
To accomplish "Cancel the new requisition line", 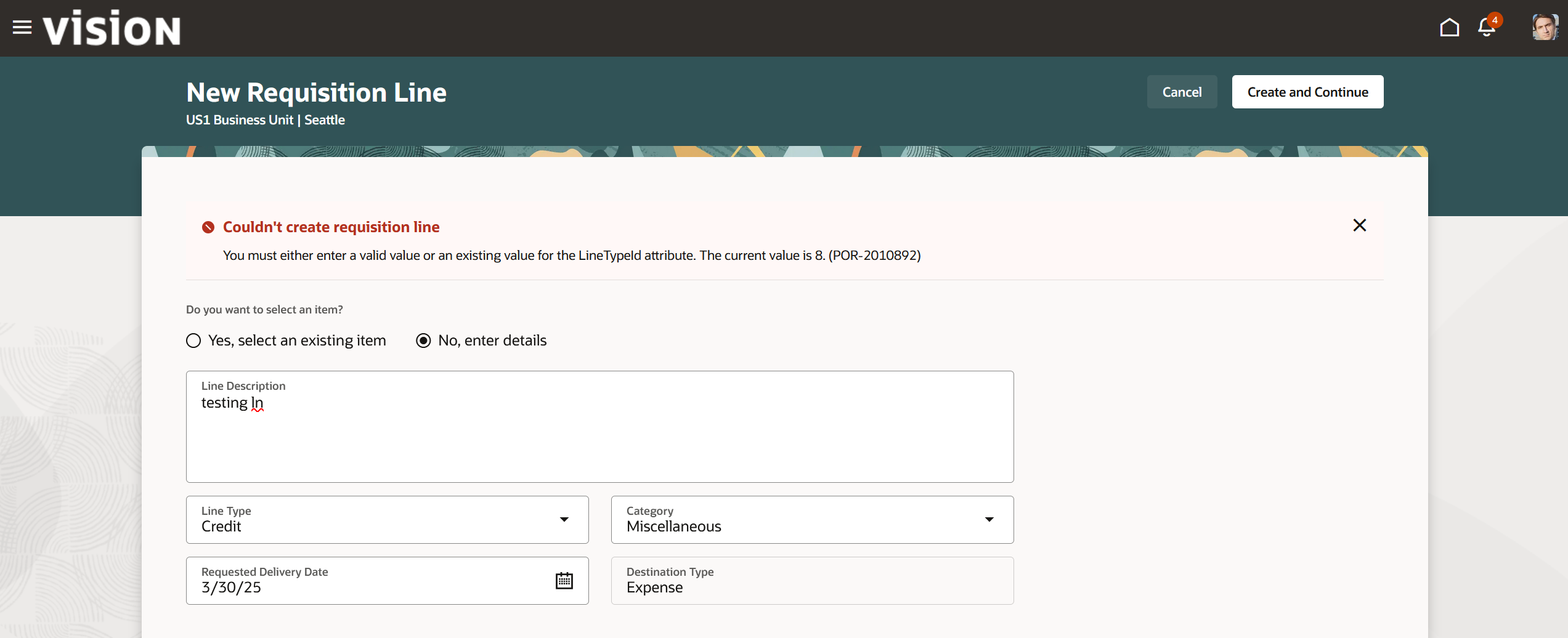I will pos(1182,91).
